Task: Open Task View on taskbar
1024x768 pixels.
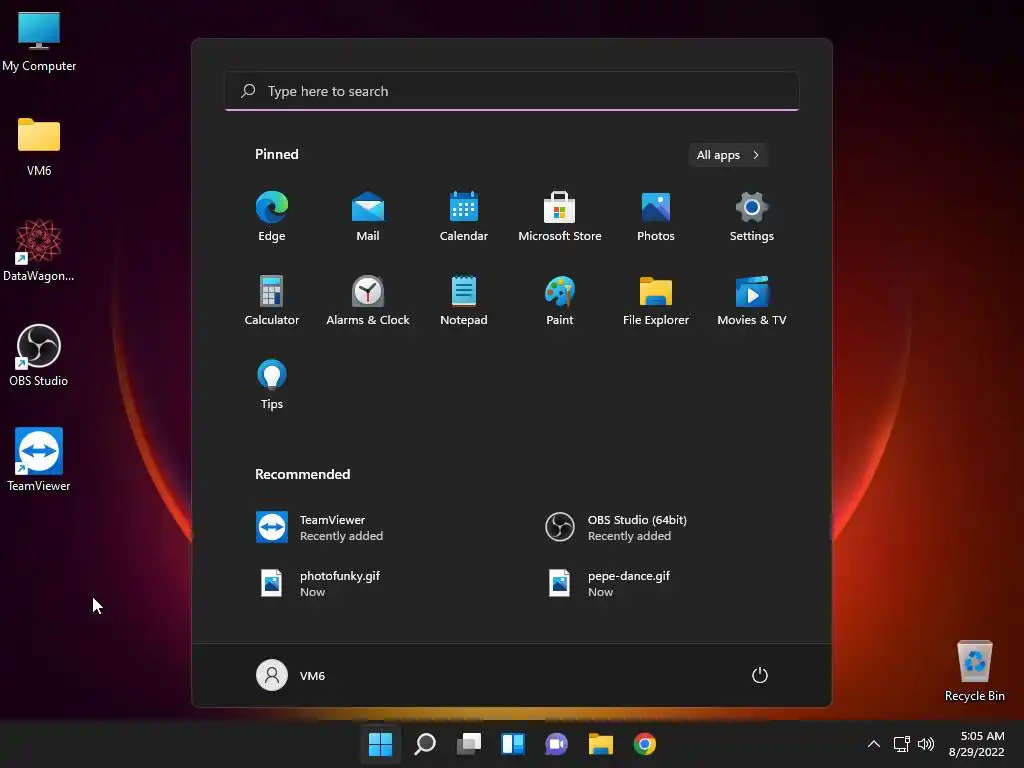Action: point(469,744)
